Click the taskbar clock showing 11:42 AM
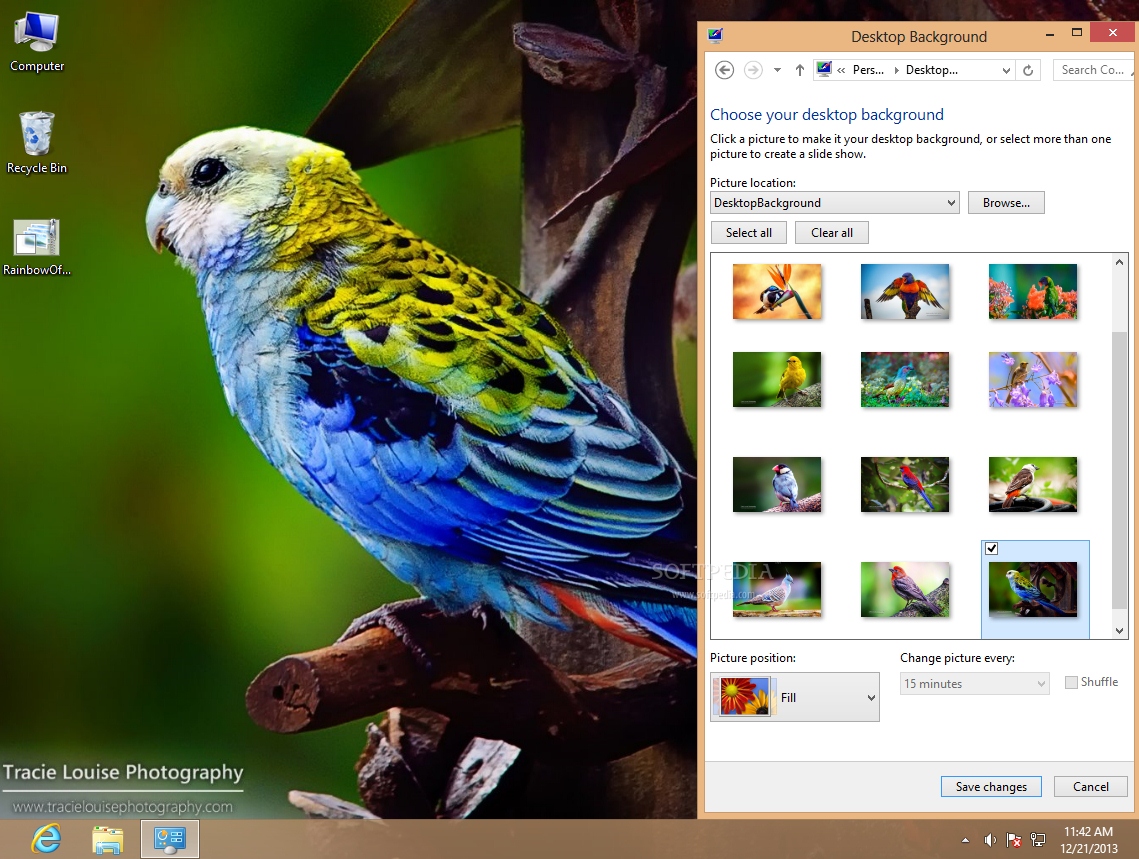Screen dimensions: 1139x859 (x=1088, y=839)
